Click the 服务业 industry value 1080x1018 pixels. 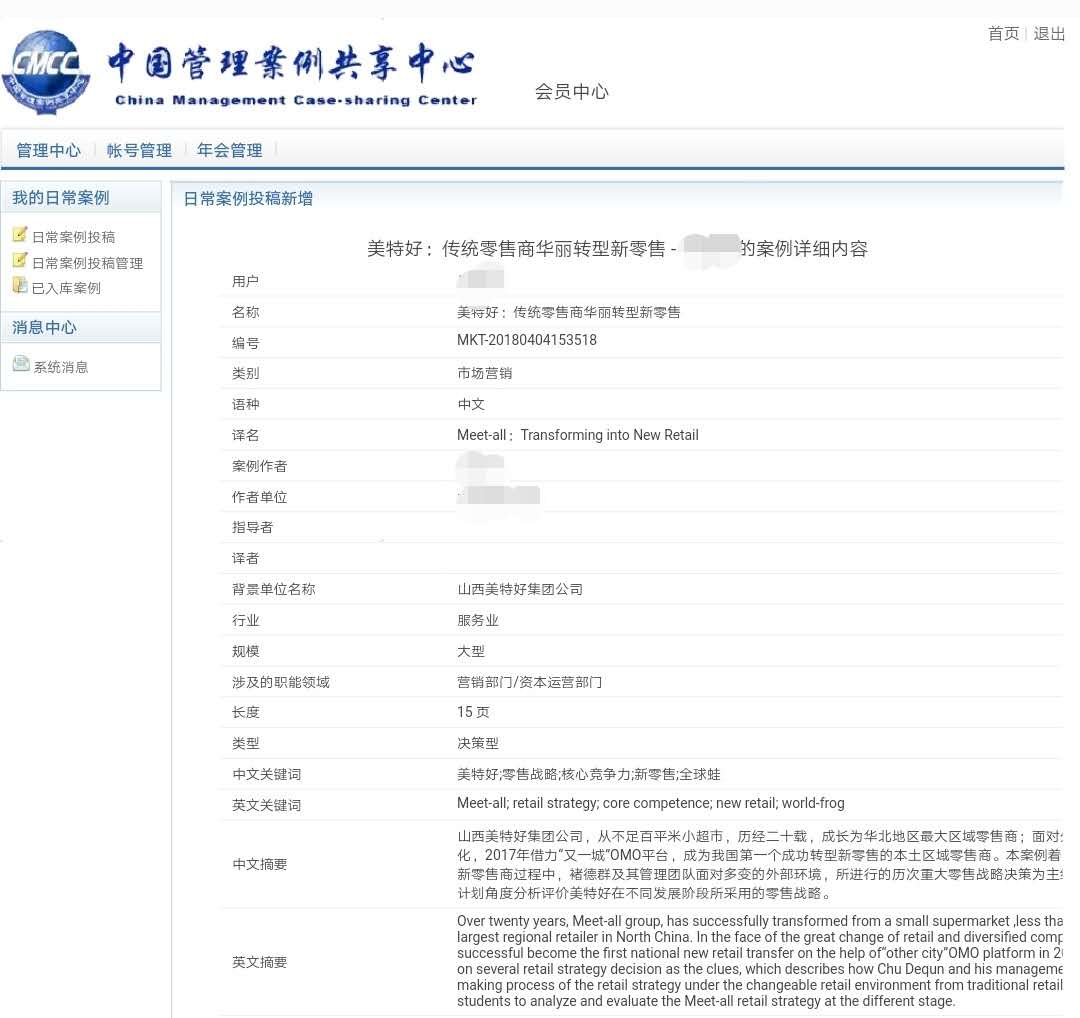[x=478, y=621]
